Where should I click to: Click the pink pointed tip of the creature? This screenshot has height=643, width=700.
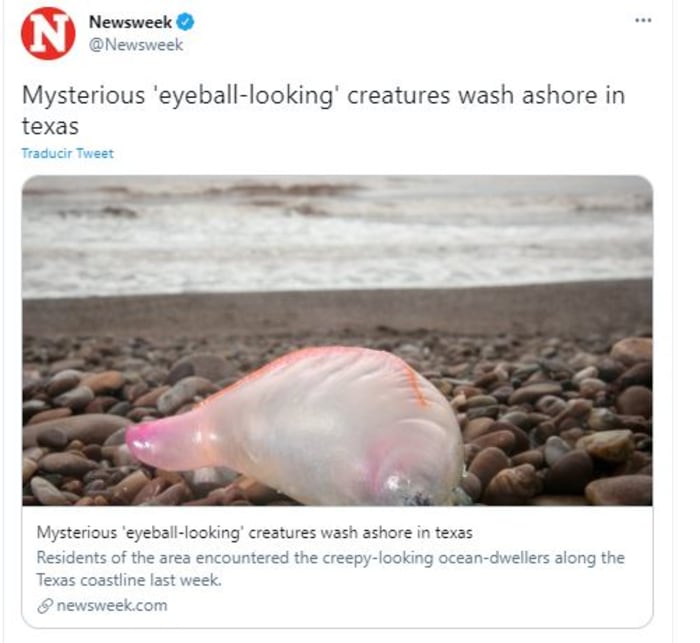(x=143, y=442)
